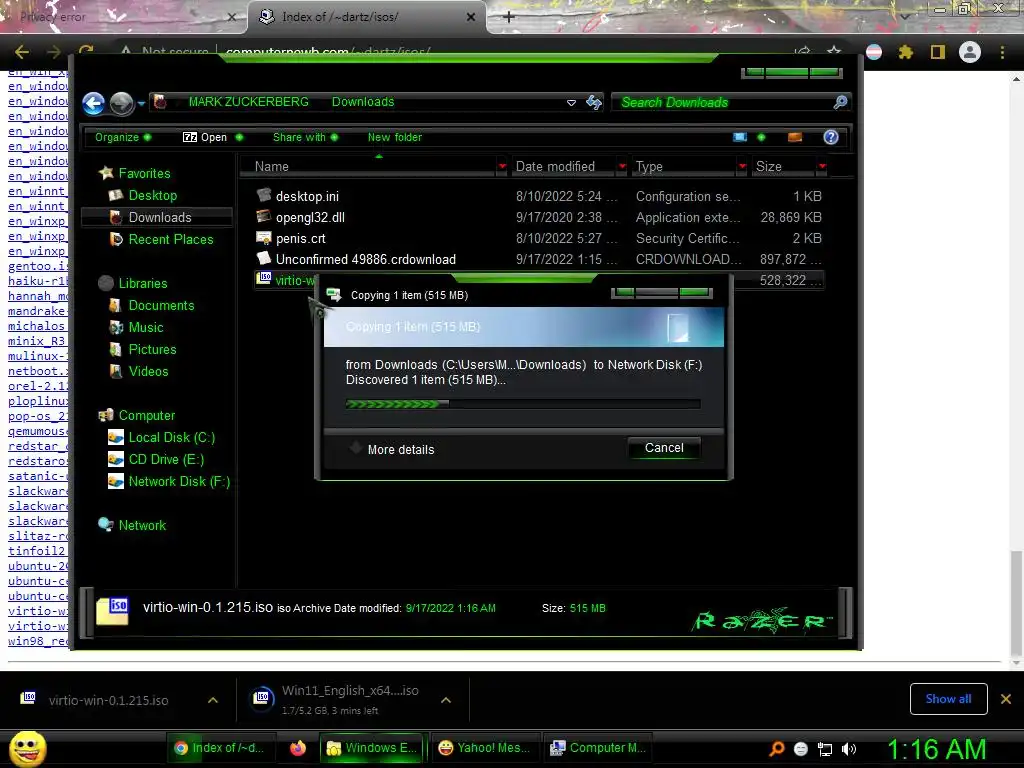Open the Videos library
The height and width of the screenshot is (768, 1024).
148,371
